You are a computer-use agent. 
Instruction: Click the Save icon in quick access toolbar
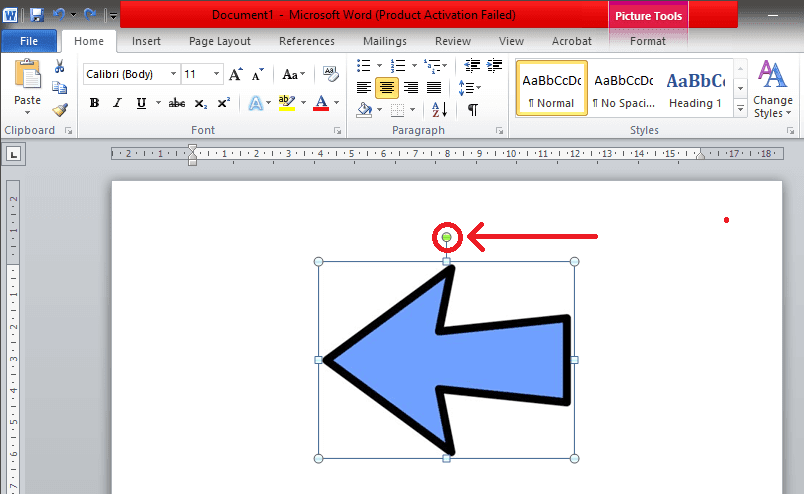[37, 15]
